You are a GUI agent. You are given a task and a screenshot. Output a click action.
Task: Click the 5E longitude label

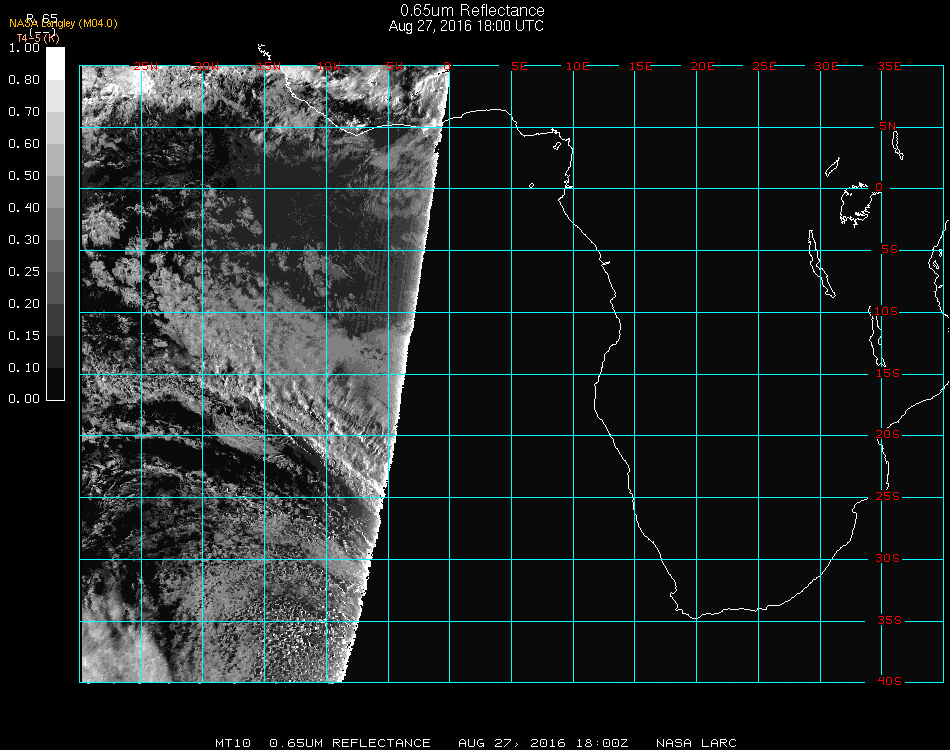pos(519,66)
